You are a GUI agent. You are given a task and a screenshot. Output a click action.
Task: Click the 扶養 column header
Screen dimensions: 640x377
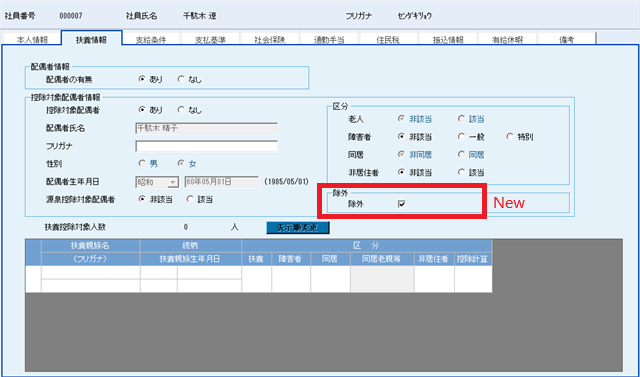[256, 259]
